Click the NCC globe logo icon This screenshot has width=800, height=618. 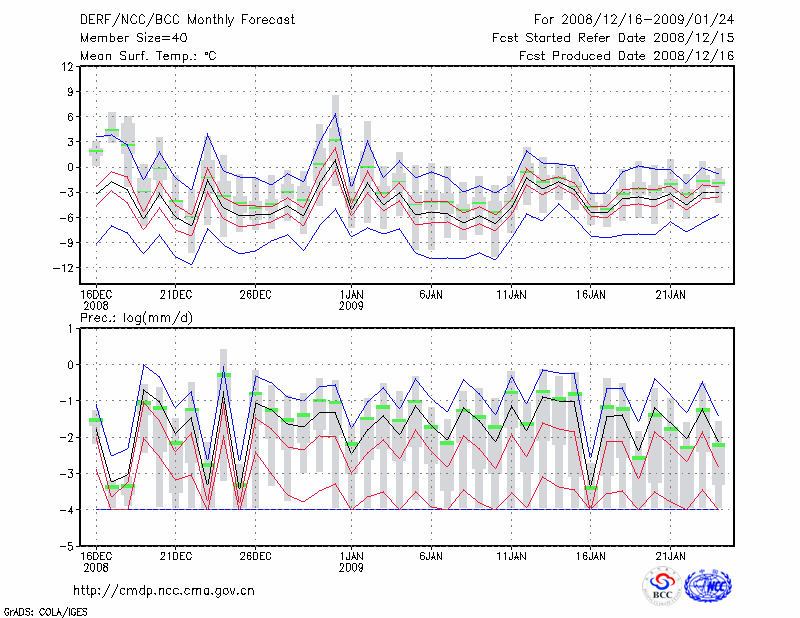(708, 587)
